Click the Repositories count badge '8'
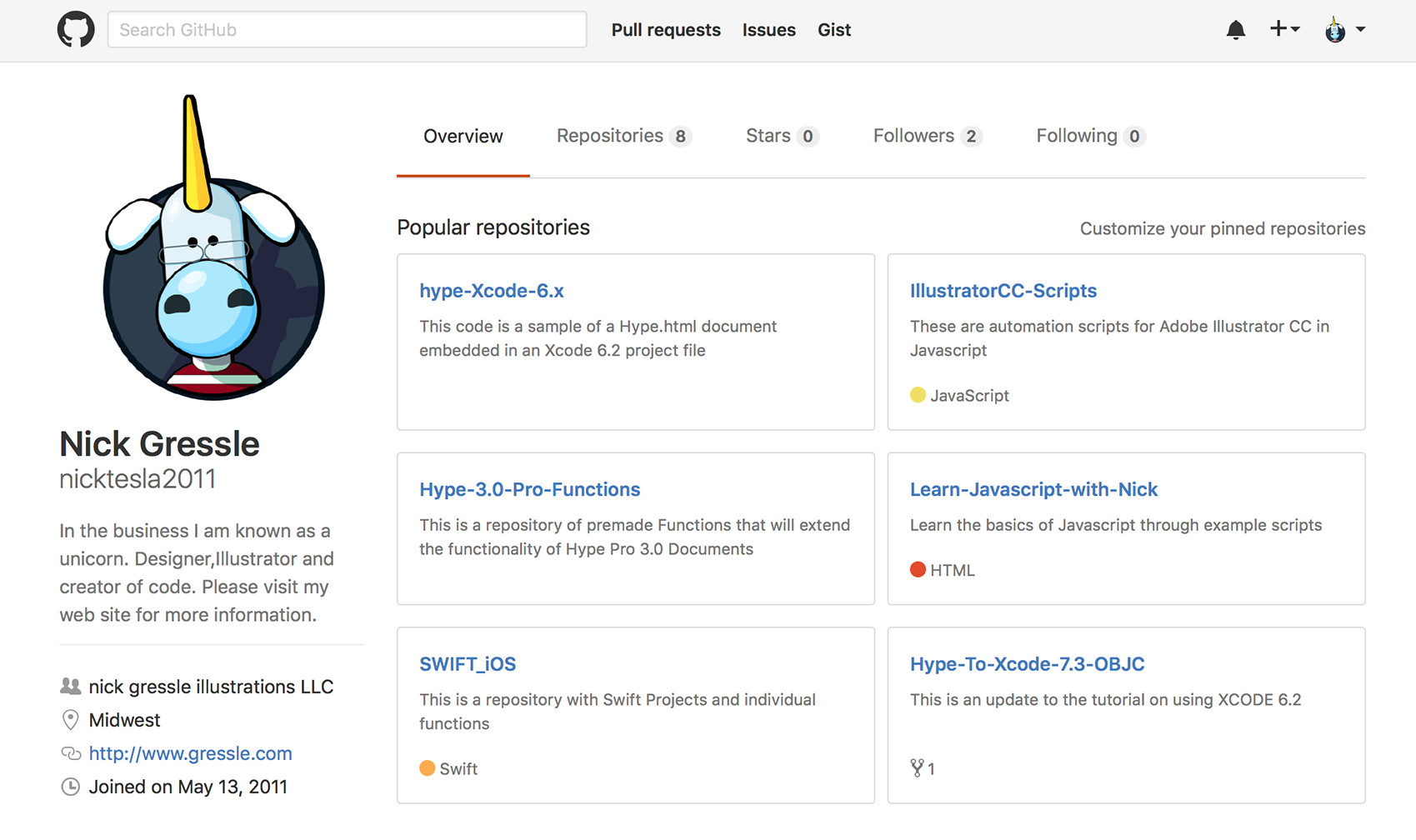The image size is (1416, 840). 681,136
